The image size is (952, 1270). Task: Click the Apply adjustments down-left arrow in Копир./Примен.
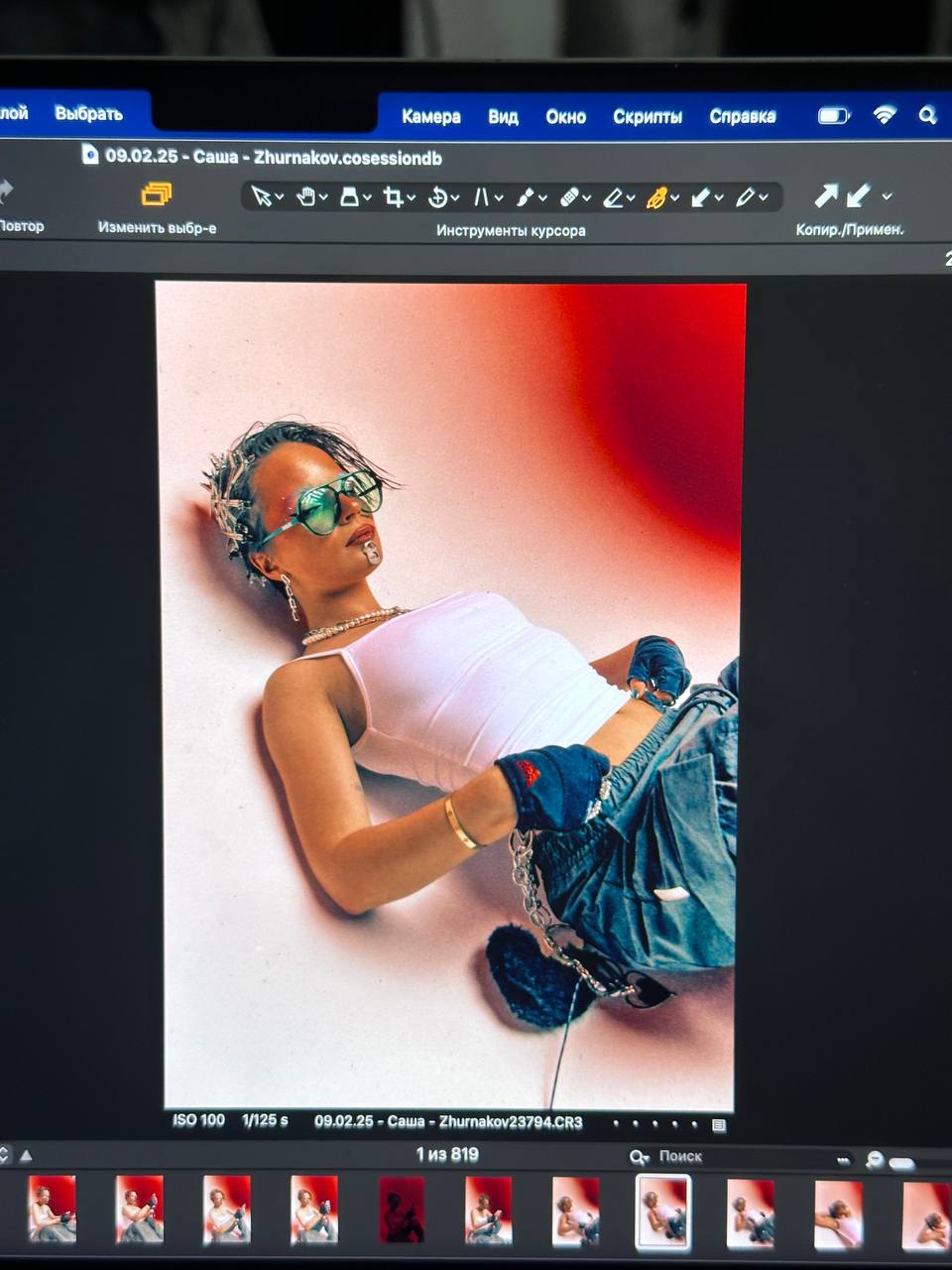point(859,195)
